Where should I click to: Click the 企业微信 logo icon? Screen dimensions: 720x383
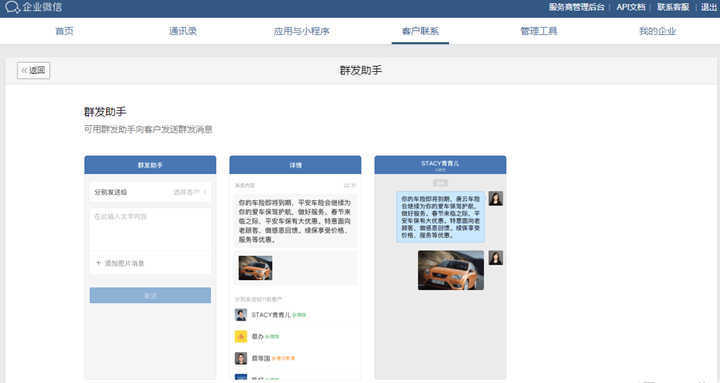[x=12, y=7]
